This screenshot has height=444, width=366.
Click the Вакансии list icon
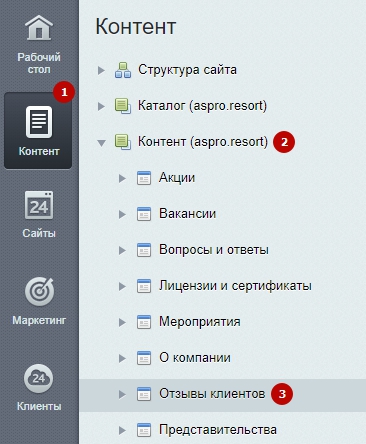[x=144, y=214]
